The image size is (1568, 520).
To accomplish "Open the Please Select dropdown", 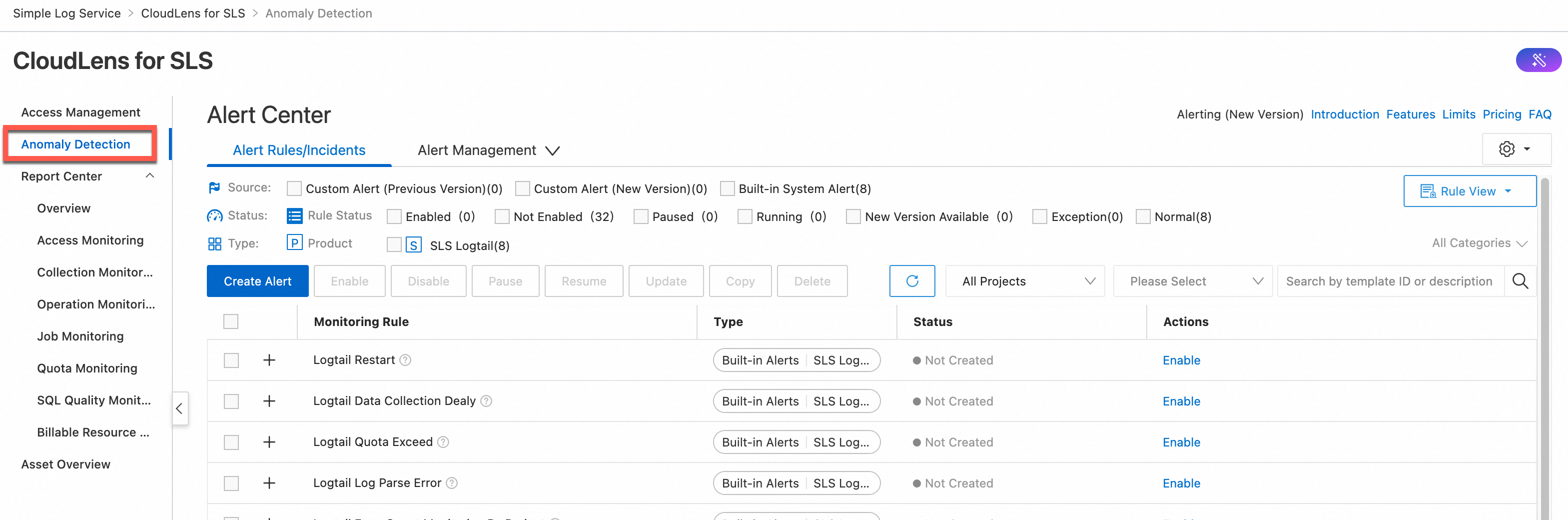I will 1192,281.
